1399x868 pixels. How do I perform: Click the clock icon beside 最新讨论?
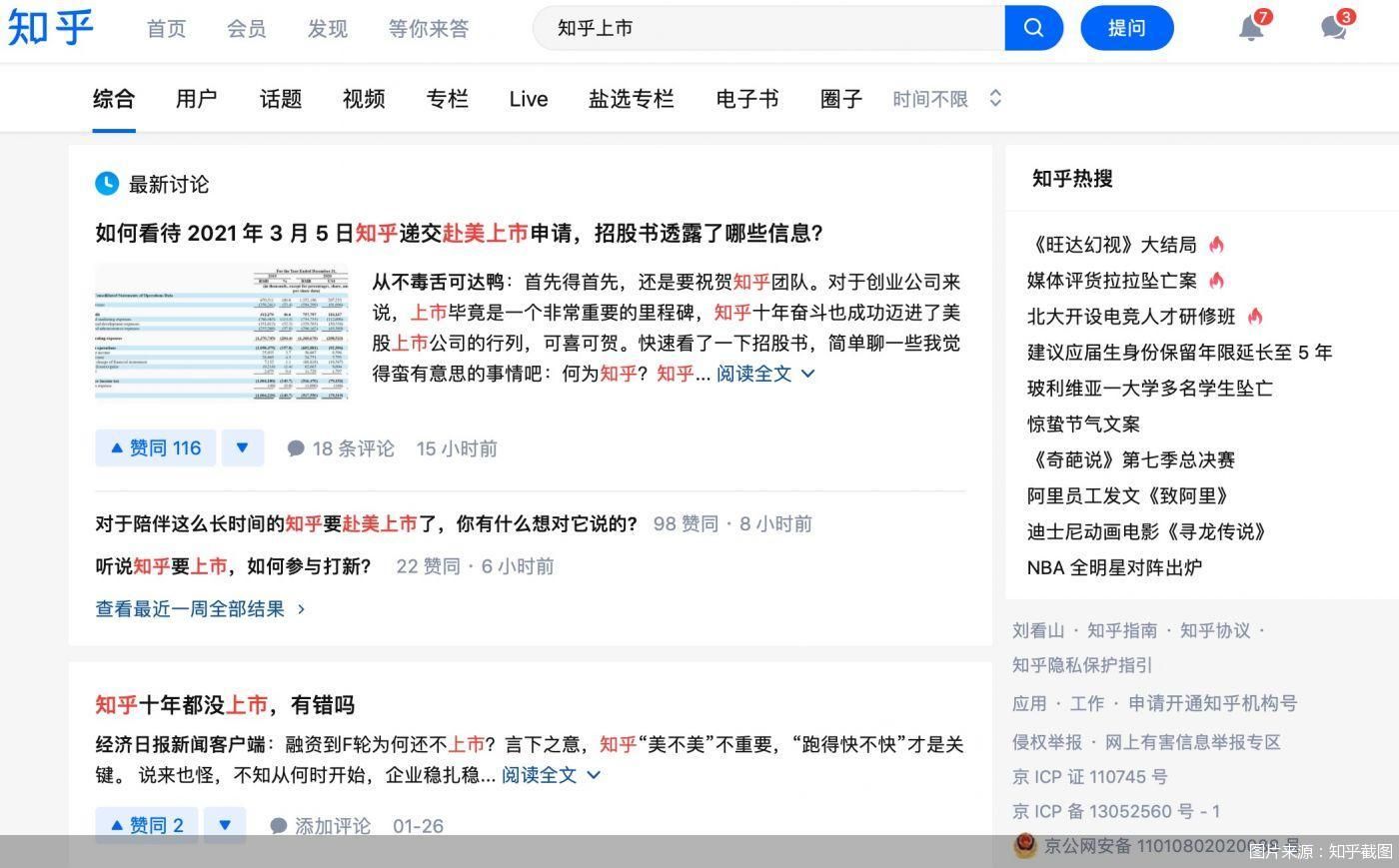[x=107, y=184]
